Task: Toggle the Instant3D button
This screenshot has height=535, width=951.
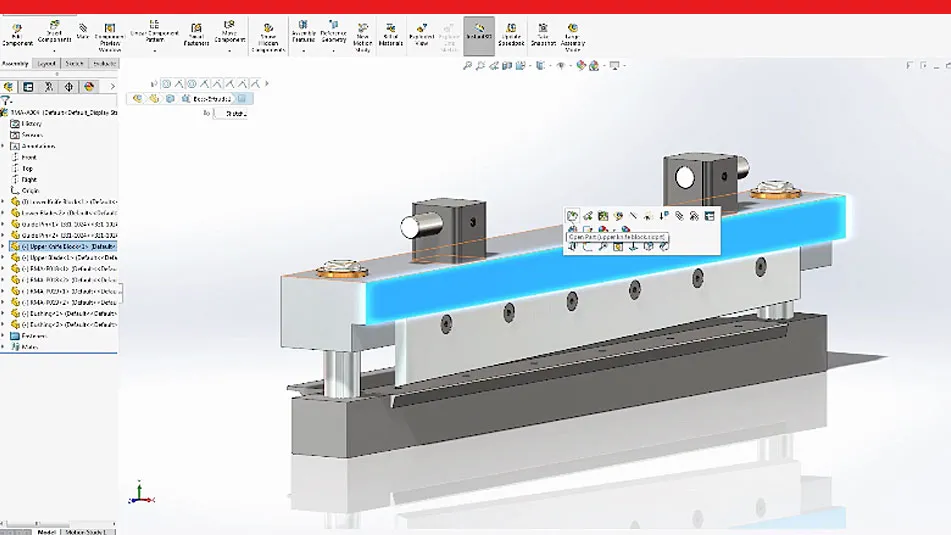Action: pos(479,35)
